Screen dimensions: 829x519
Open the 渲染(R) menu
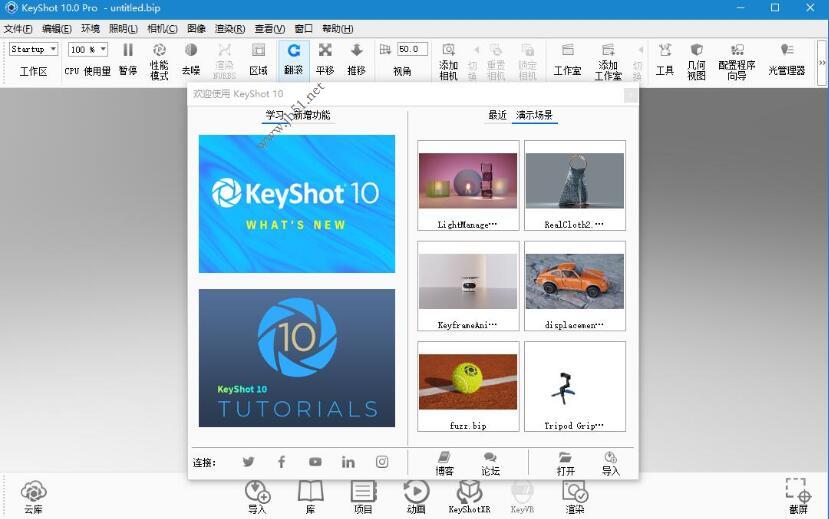(x=230, y=29)
